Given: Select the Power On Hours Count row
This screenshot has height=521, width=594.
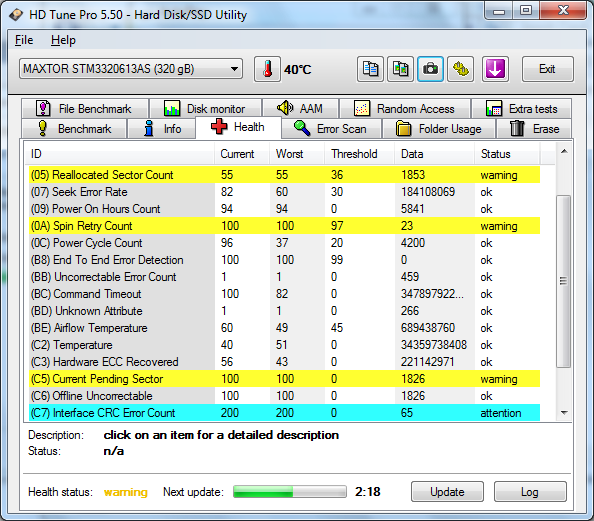Looking at the screenshot, I should [x=284, y=209].
